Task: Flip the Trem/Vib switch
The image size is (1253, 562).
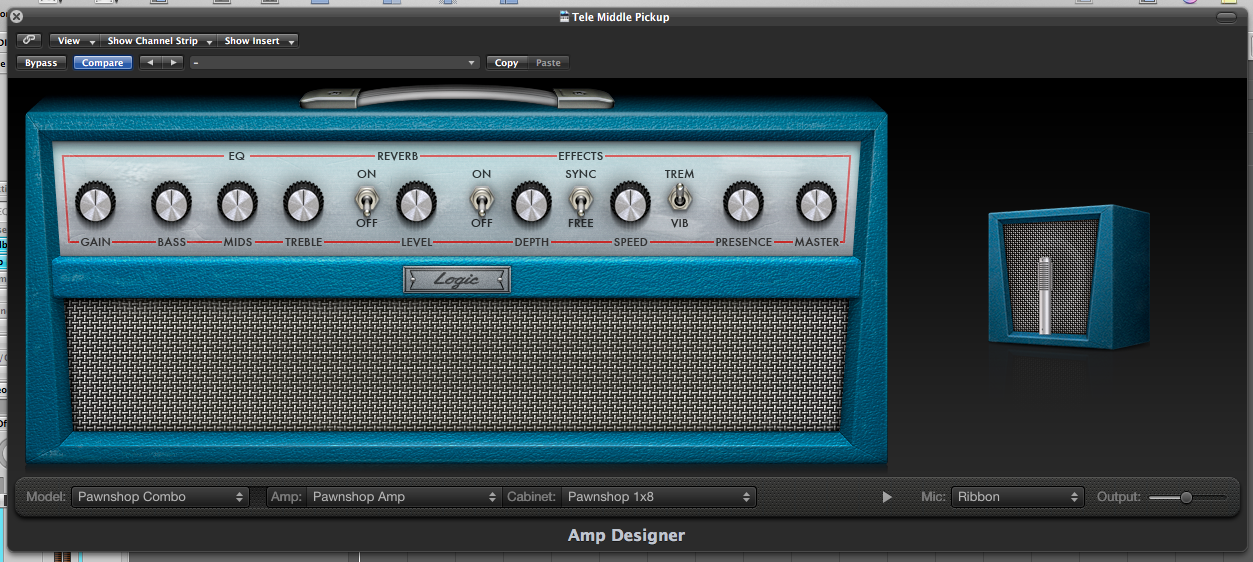Action: pyautogui.click(x=680, y=196)
